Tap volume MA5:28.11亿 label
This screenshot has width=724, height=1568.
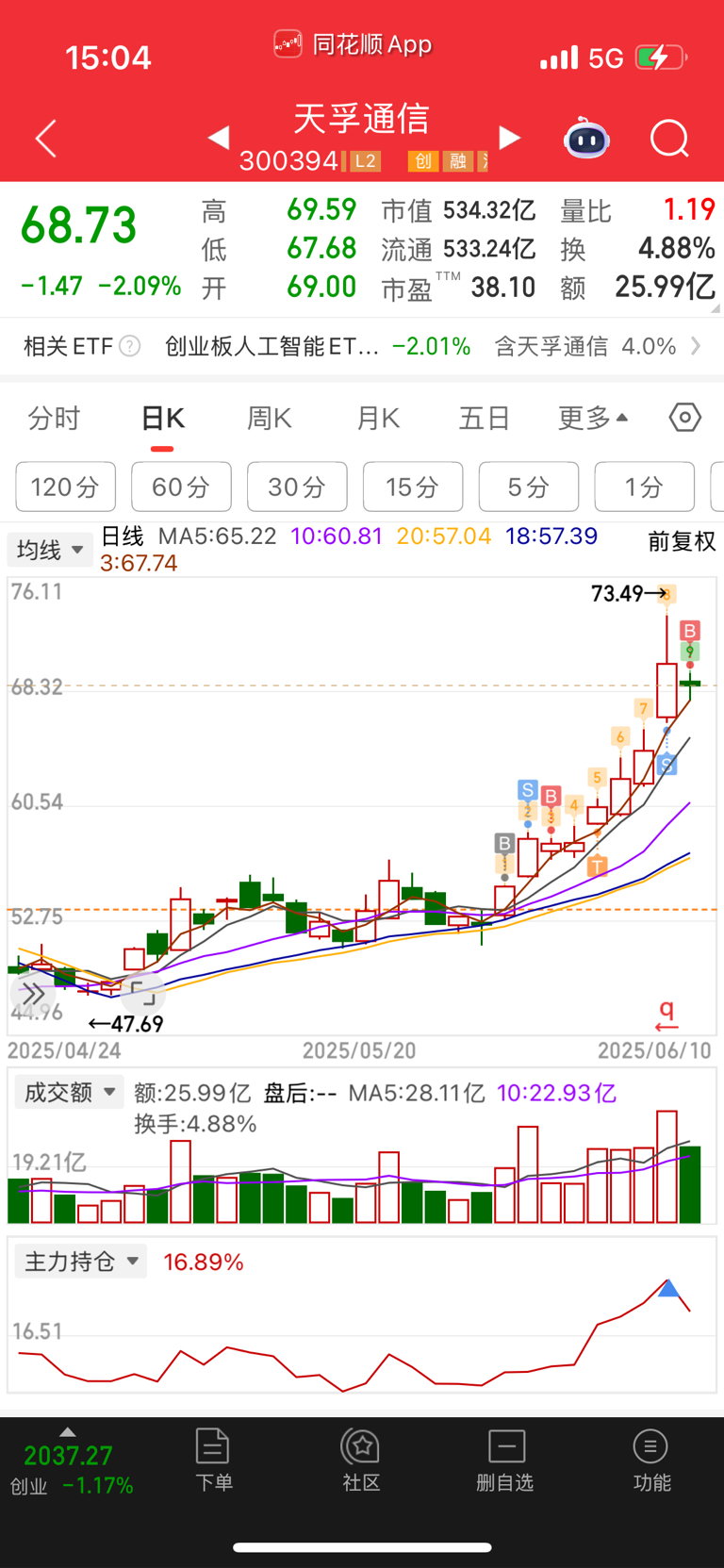(417, 1093)
